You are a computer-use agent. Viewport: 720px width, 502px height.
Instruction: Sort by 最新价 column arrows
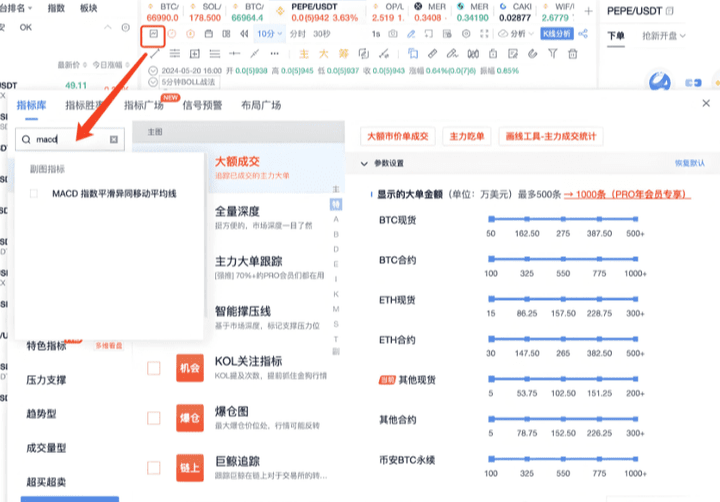[84, 65]
